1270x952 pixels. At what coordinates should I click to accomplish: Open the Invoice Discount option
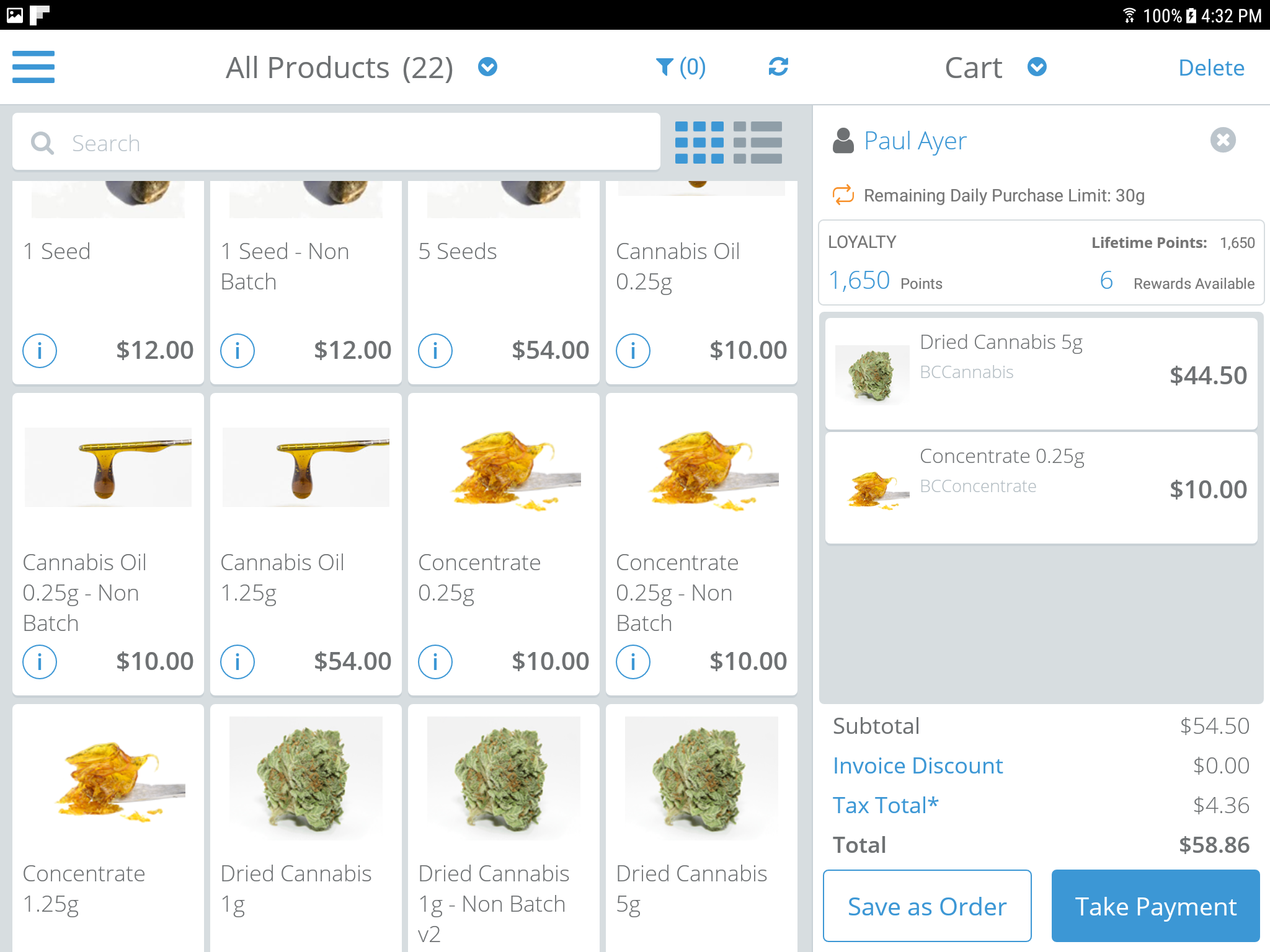918,765
